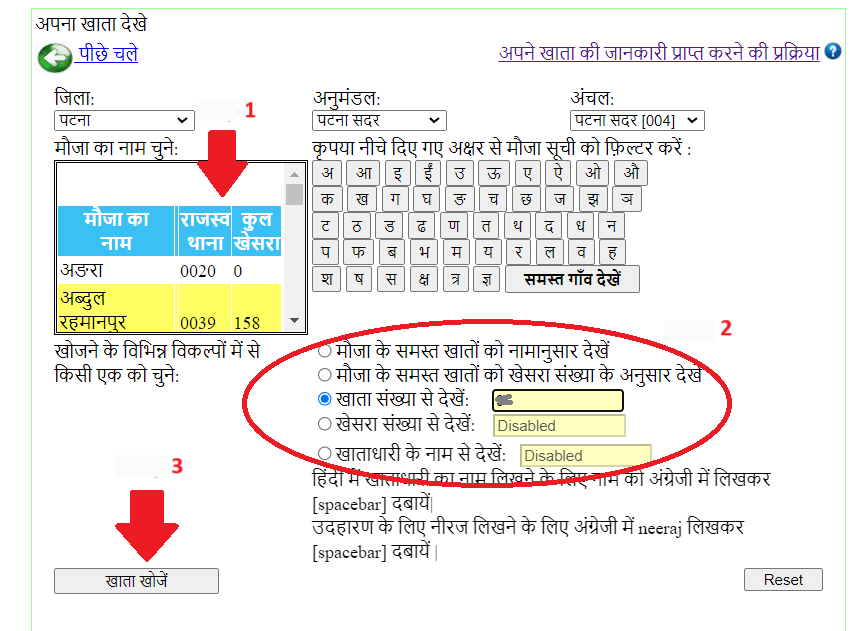Filter mauja list by letter प
The height and width of the screenshot is (631, 868).
326,252
